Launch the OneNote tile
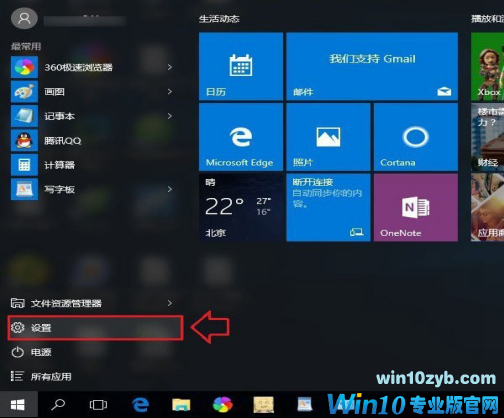504x418 pixels. [x=416, y=207]
